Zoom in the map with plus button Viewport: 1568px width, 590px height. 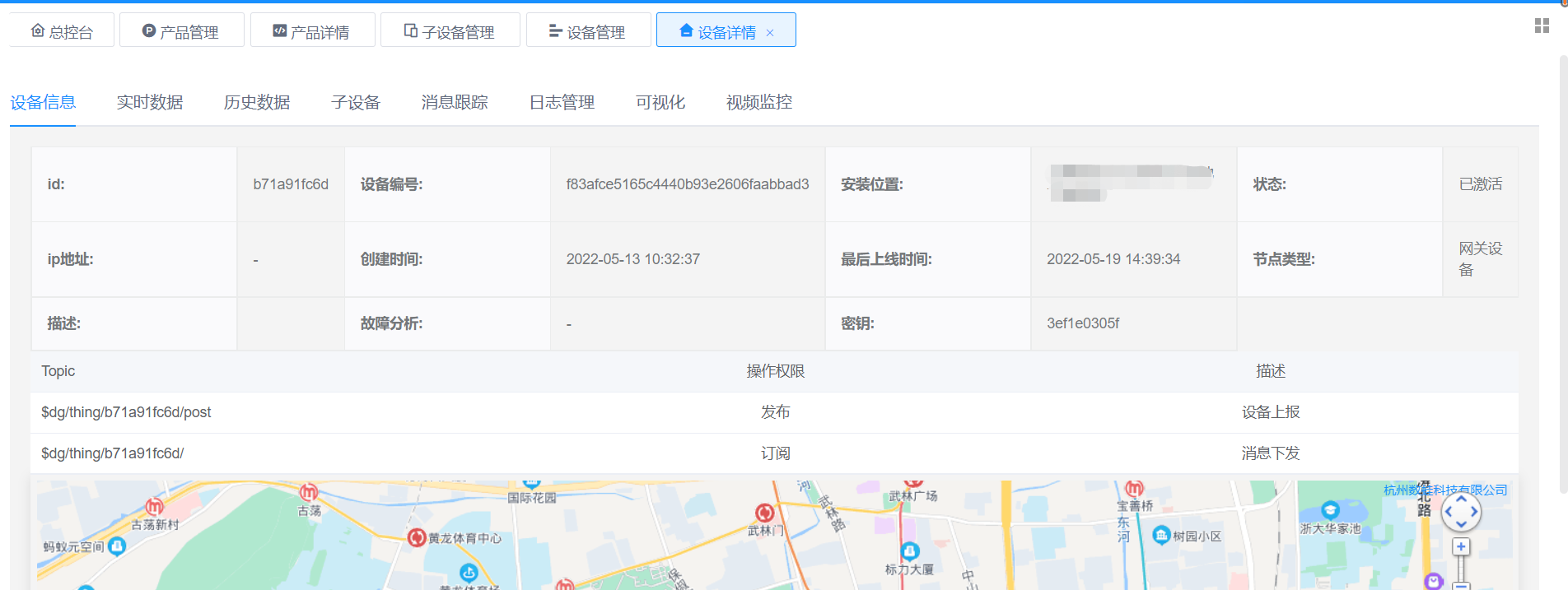pyautogui.click(x=1461, y=546)
